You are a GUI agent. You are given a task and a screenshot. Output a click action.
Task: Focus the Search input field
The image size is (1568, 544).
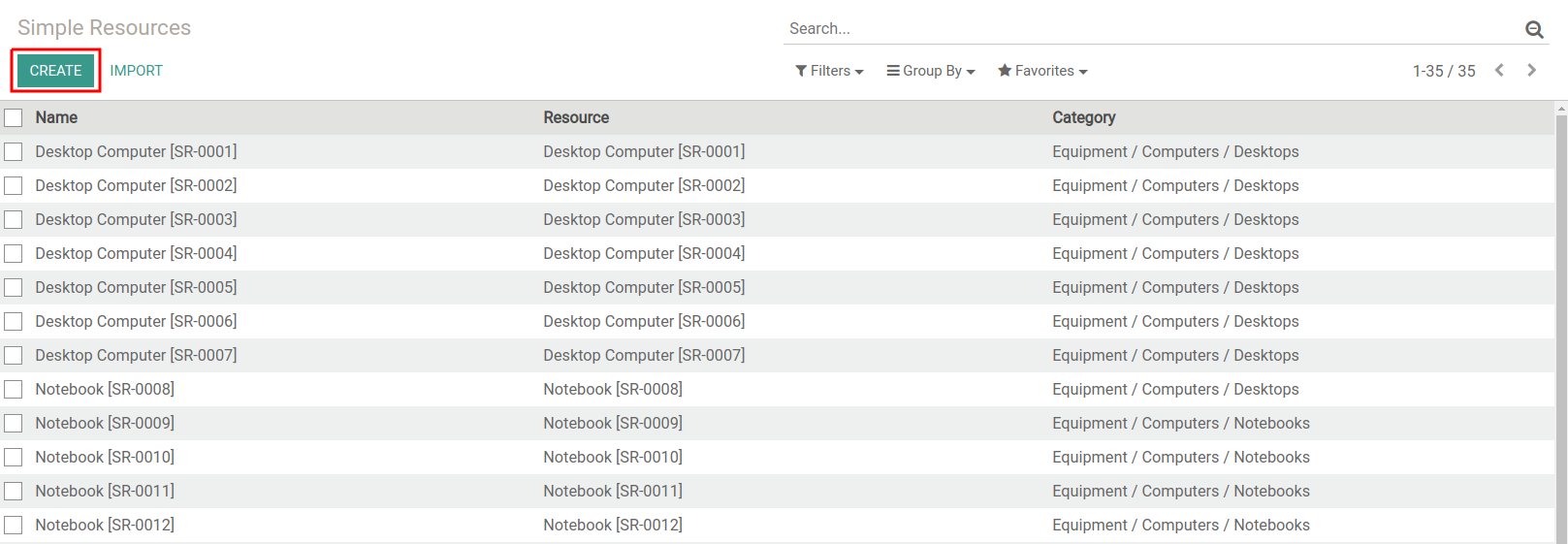coord(1144,29)
